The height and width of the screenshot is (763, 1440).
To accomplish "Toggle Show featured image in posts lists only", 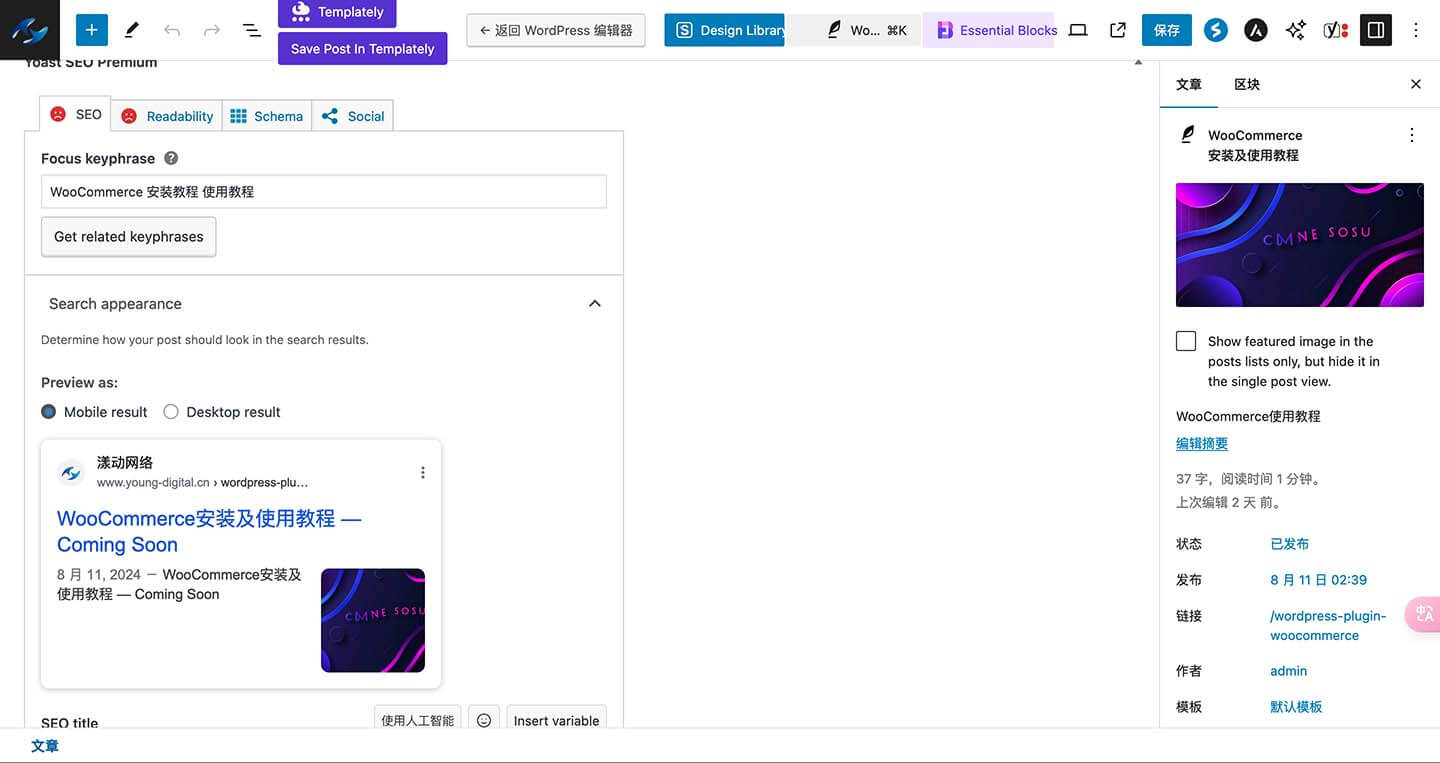I will click(x=1186, y=341).
